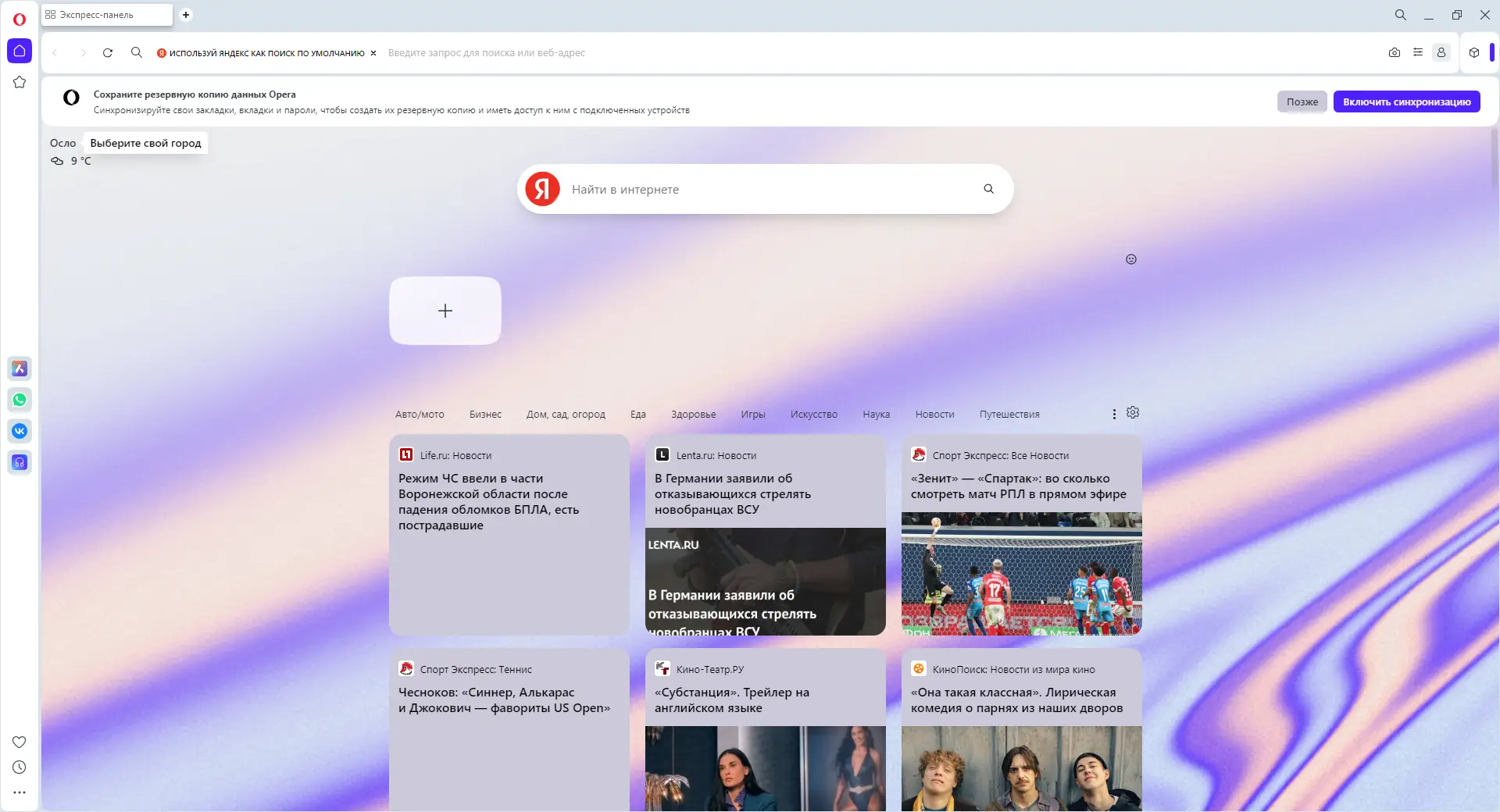Open WhatsApp from the sidebar
The height and width of the screenshot is (812, 1500).
point(20,400)
